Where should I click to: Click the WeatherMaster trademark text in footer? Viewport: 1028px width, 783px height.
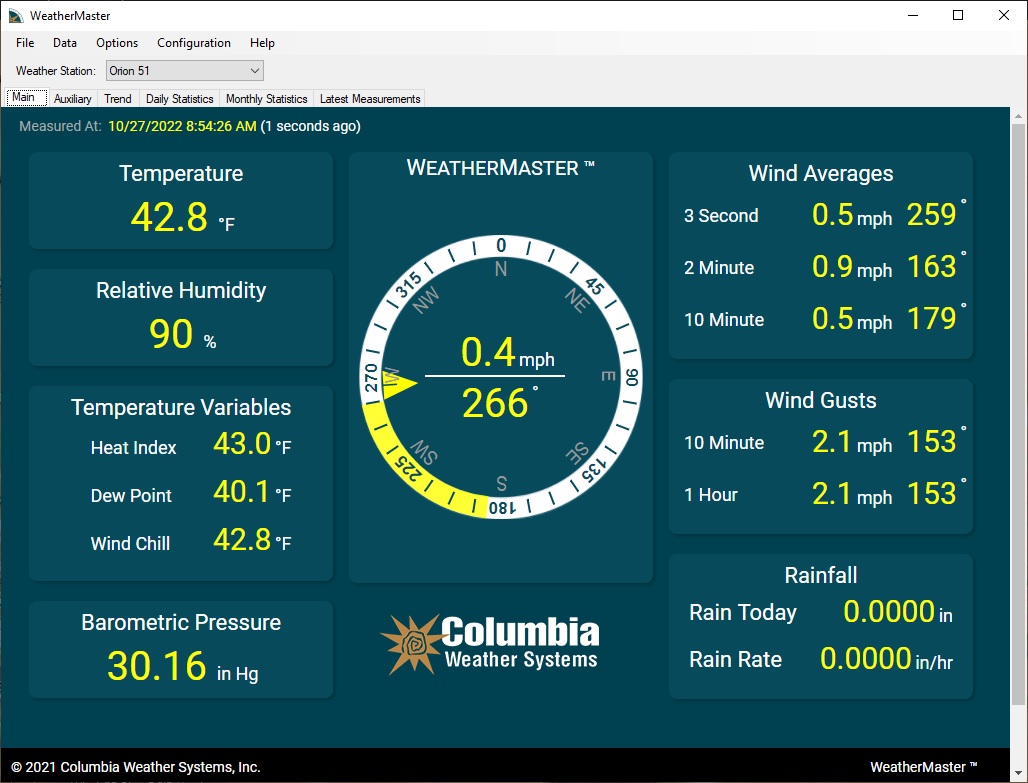(923, 767)
